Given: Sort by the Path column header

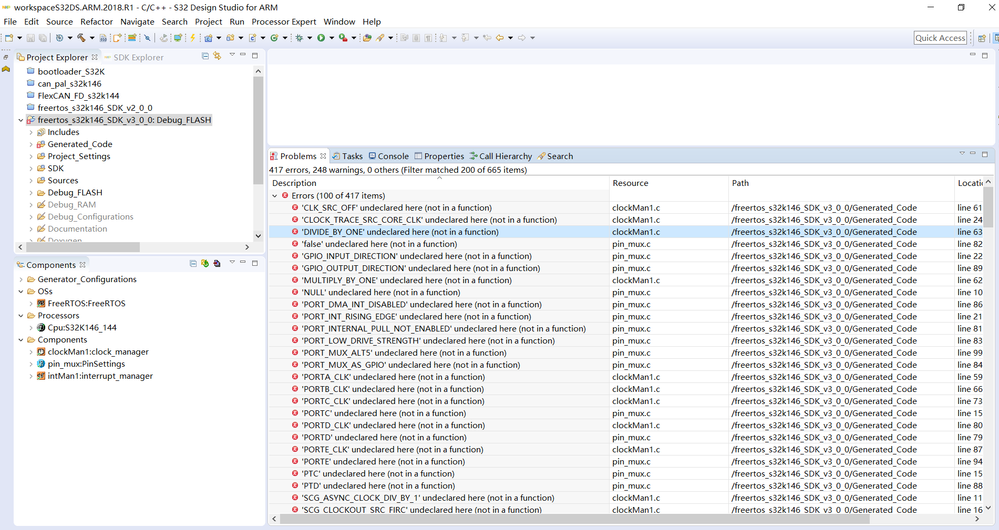Looking at the screenshot, I should click(x=841, y=183).
